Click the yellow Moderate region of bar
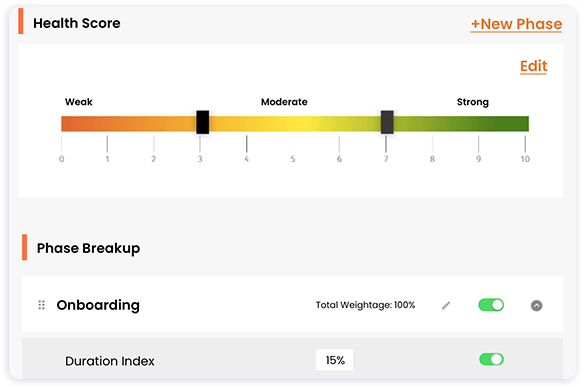The image size is (583, 388). (295, 124)
